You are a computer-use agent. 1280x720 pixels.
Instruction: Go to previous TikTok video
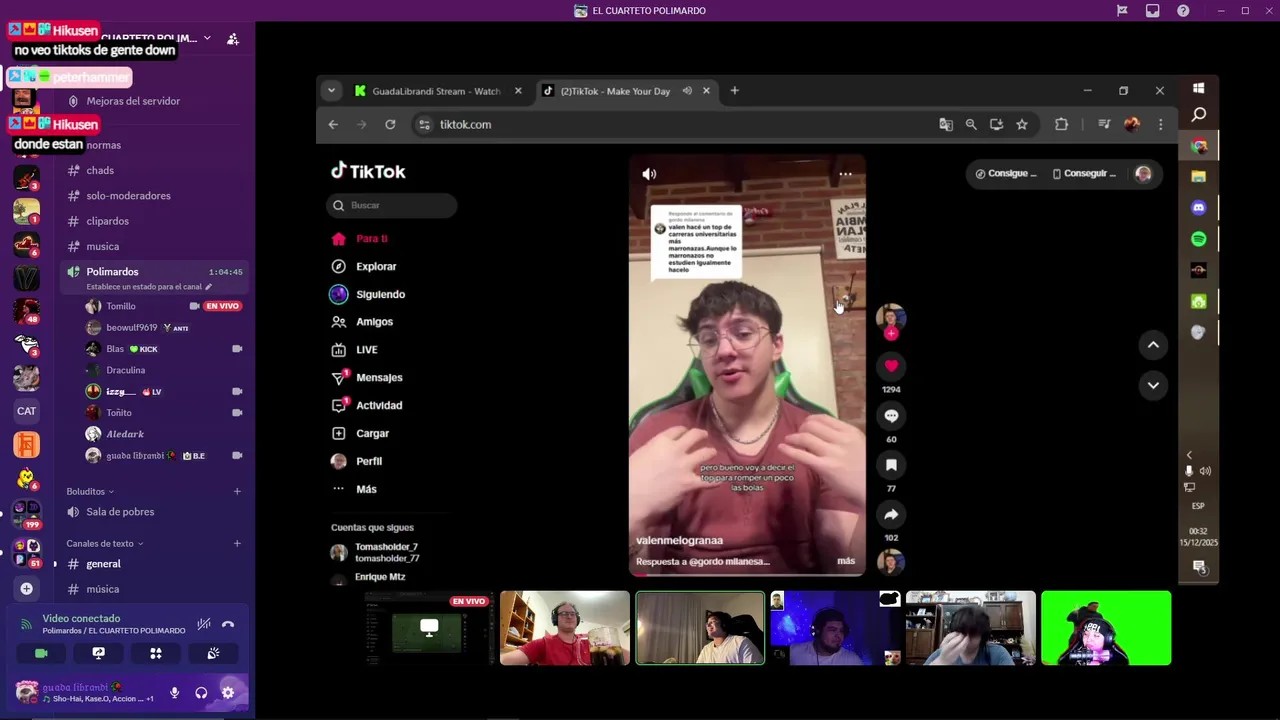coord(1153,345)
